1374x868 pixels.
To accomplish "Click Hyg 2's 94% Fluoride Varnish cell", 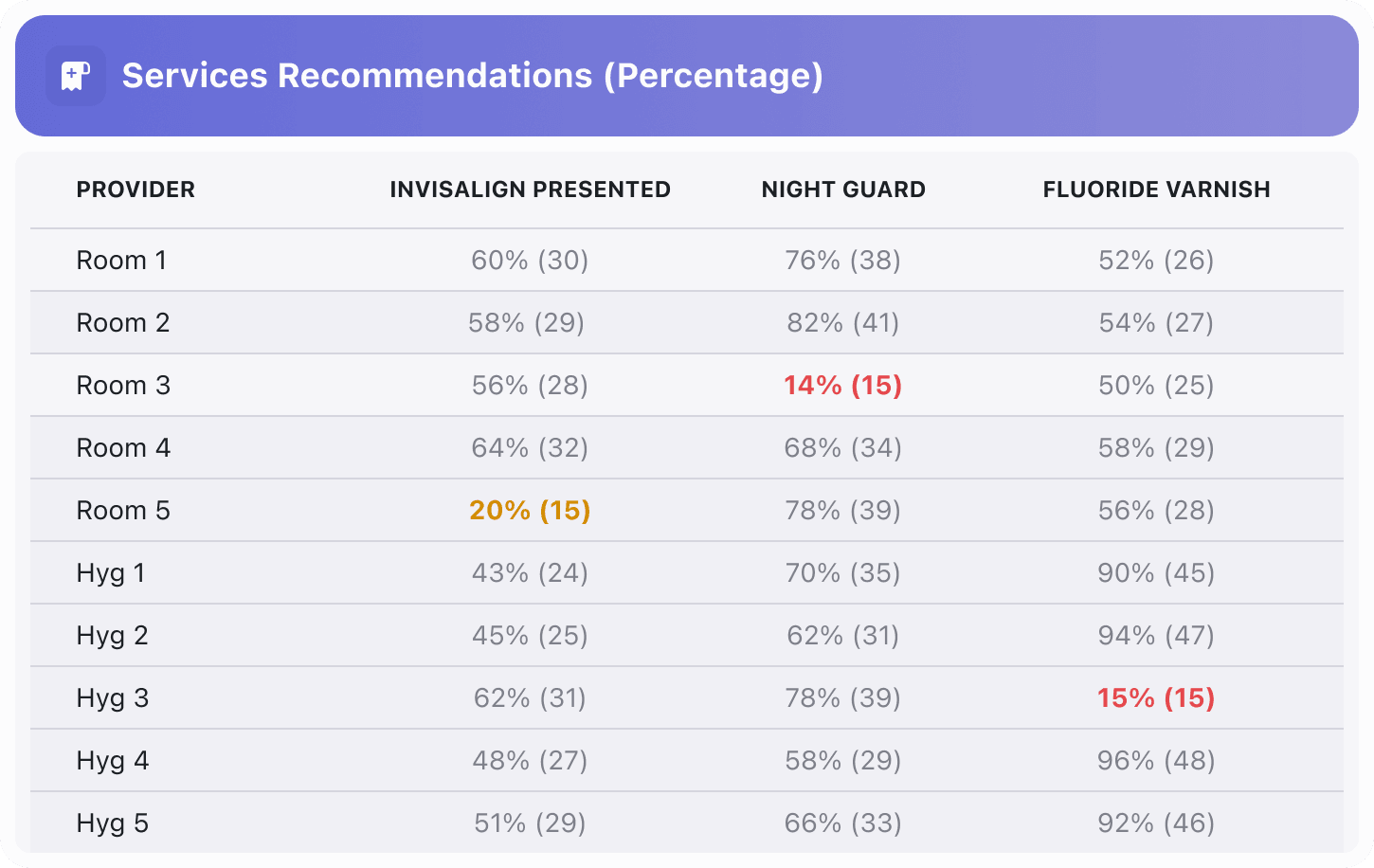I will 1156,636.
